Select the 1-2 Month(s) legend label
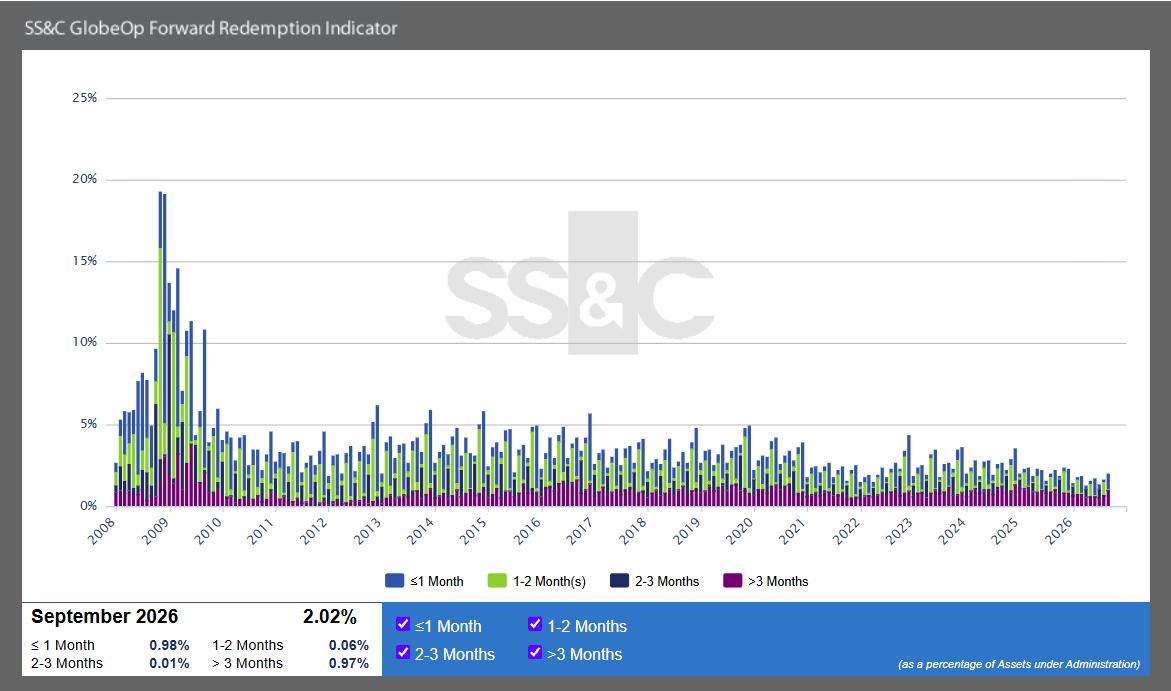Image resolution: width=1171 pixels, height=691 pixels. [549, 581]
